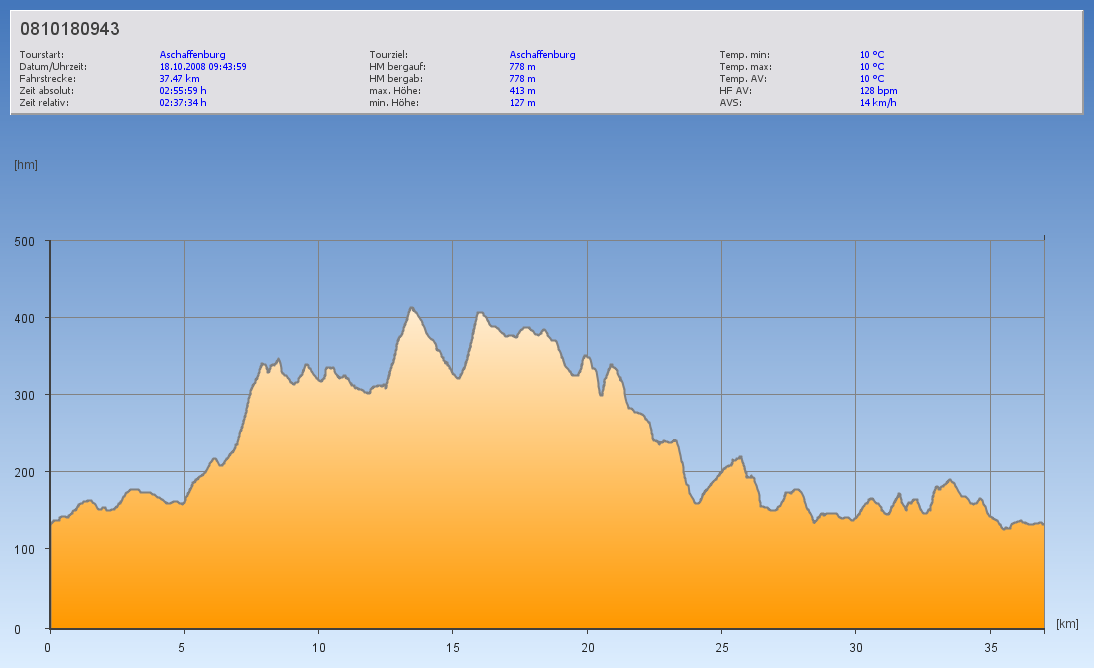
Task: Click the Temp. min label
Action: (x=744, y=55)
